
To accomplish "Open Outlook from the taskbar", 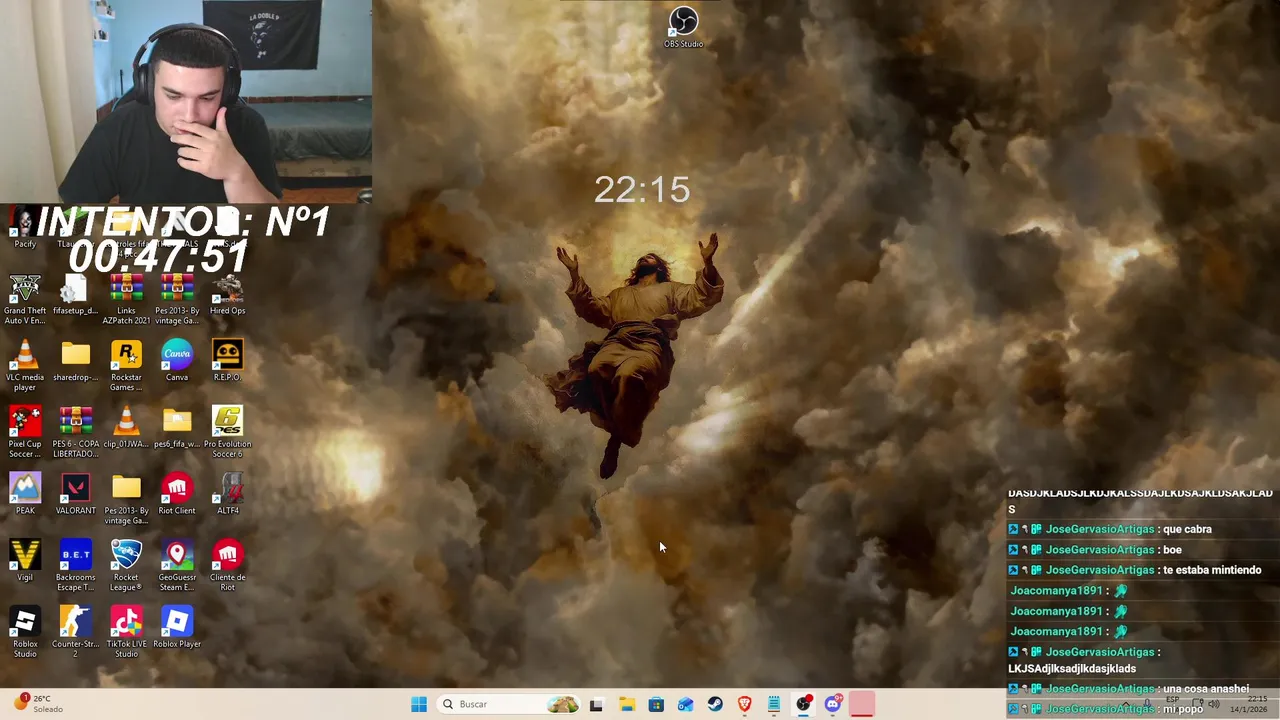I will (685, 704).
